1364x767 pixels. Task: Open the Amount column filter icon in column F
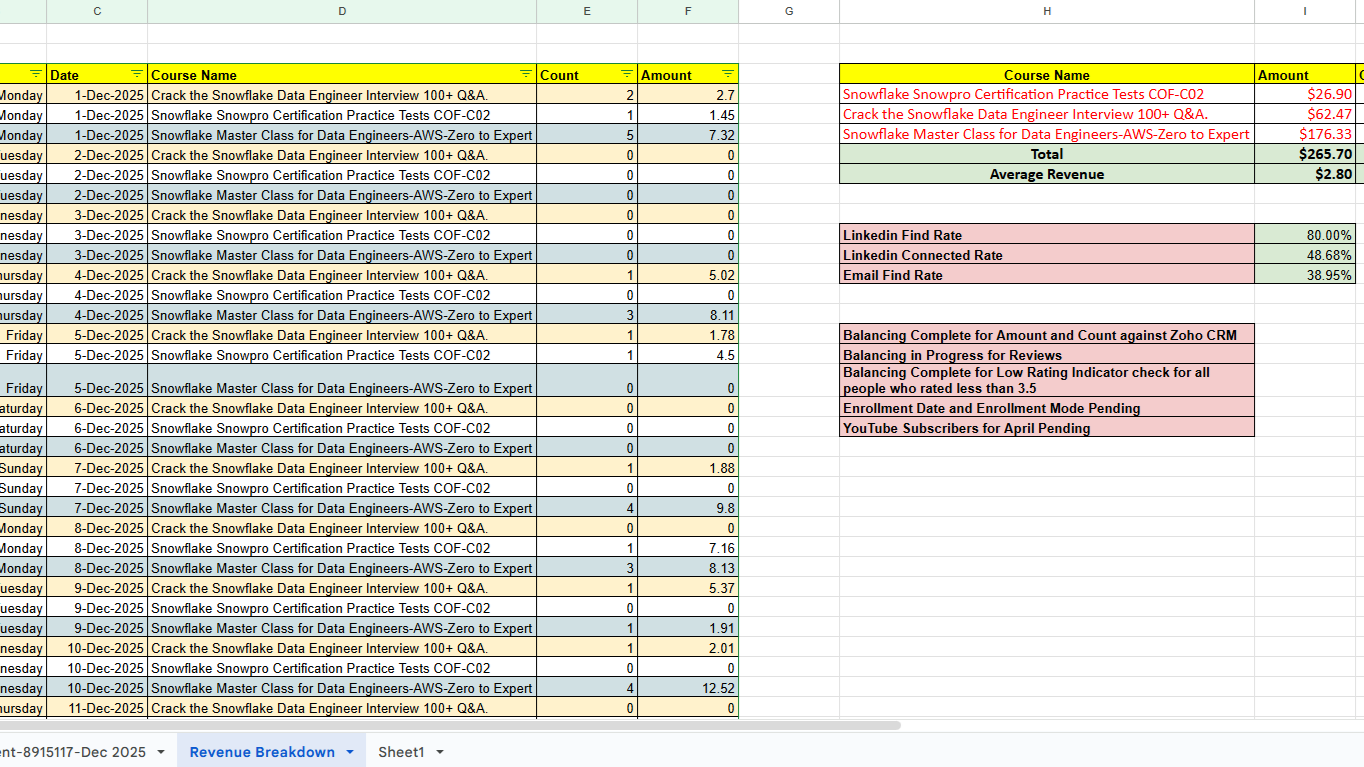[728, 75]
